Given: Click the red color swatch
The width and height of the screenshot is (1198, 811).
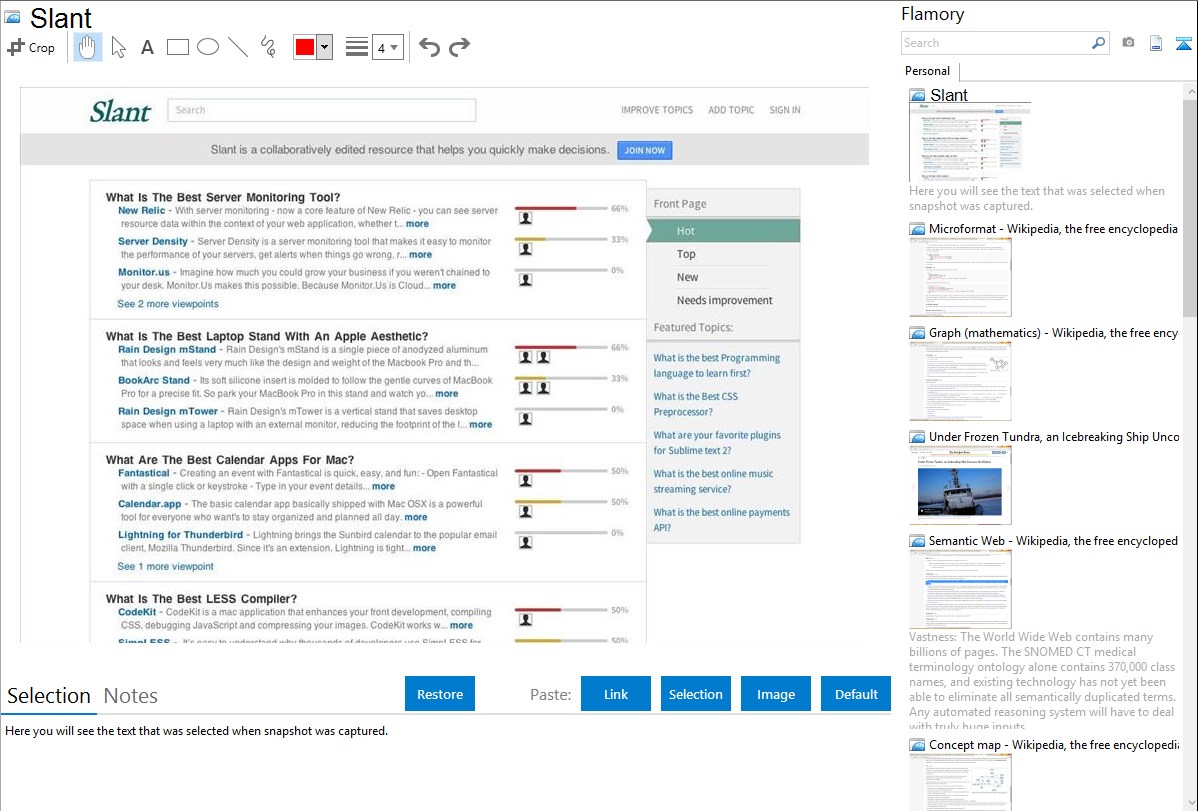Looking at the screenshot, I should 305,47.
